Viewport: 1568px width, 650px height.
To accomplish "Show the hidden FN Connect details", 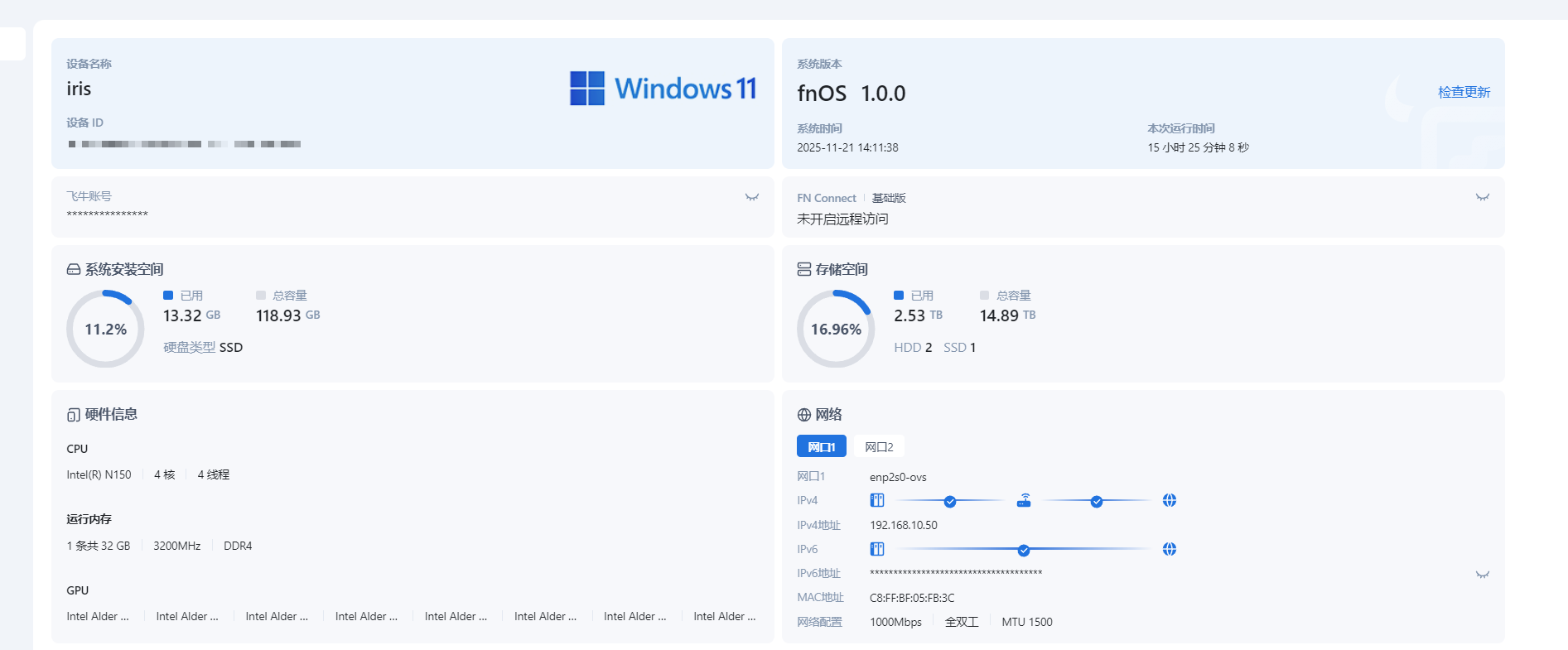I will tap(1483, 197).
